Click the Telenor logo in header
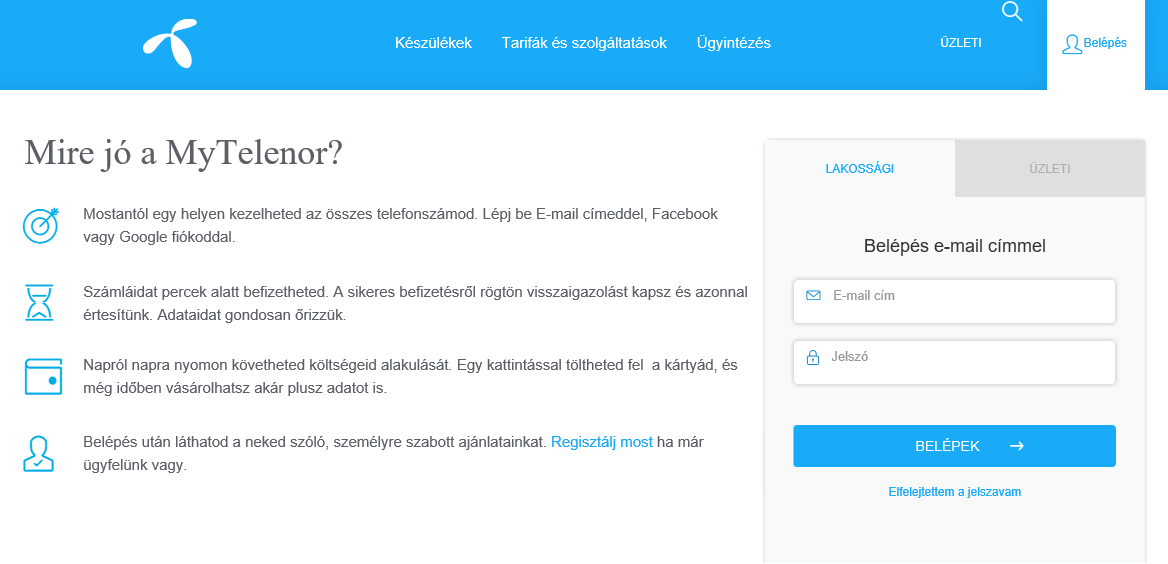The height and width of the screenshot is (564, 1168). point(170,42)
